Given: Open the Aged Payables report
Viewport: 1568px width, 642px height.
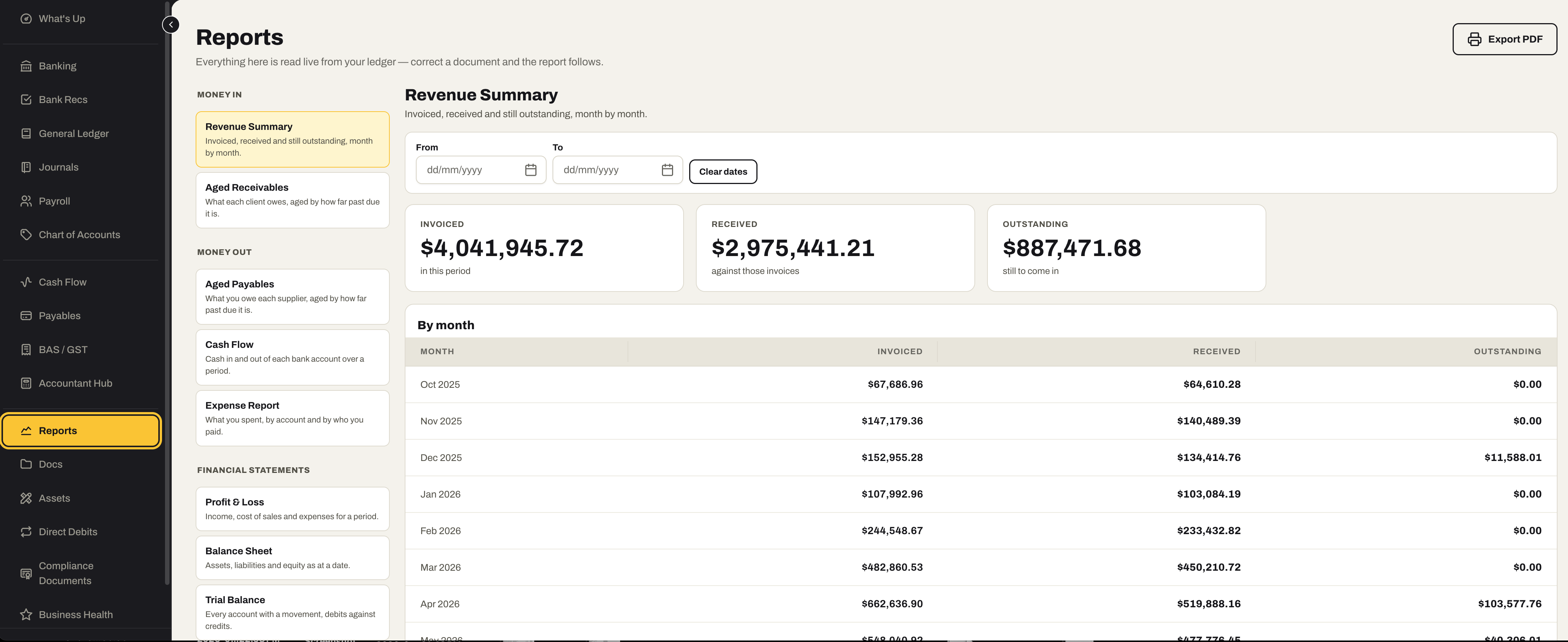Looking at the screenshot, I should (x=292, y=297).
